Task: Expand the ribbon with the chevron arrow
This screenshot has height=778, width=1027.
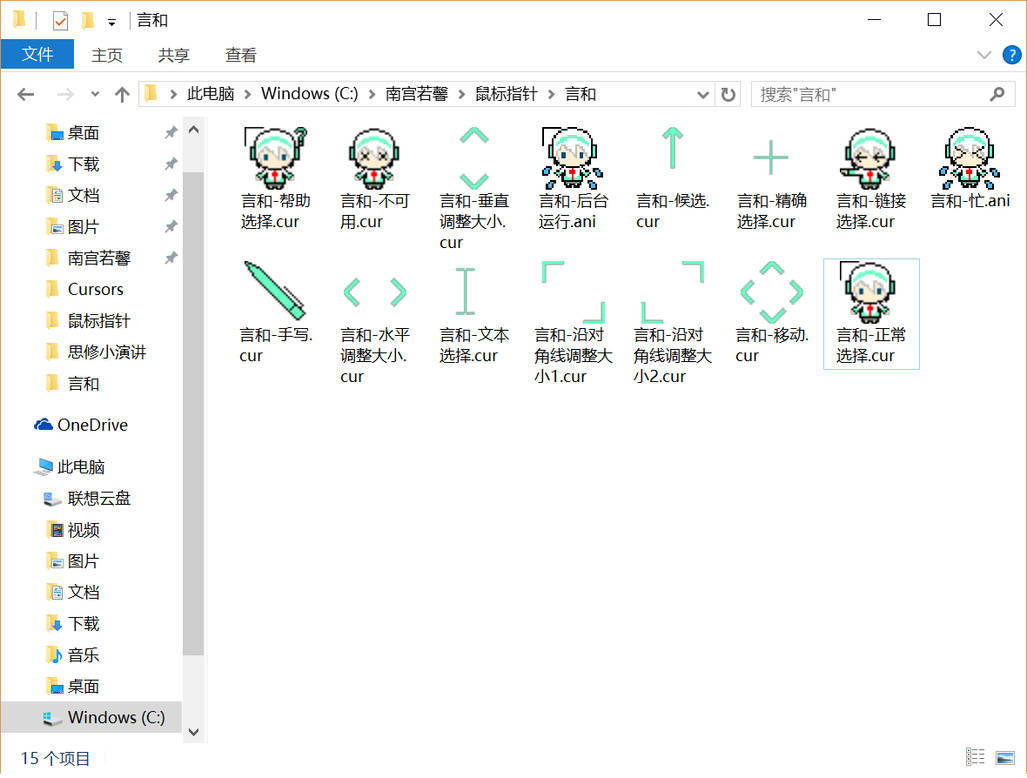Action: pos(984,55)
